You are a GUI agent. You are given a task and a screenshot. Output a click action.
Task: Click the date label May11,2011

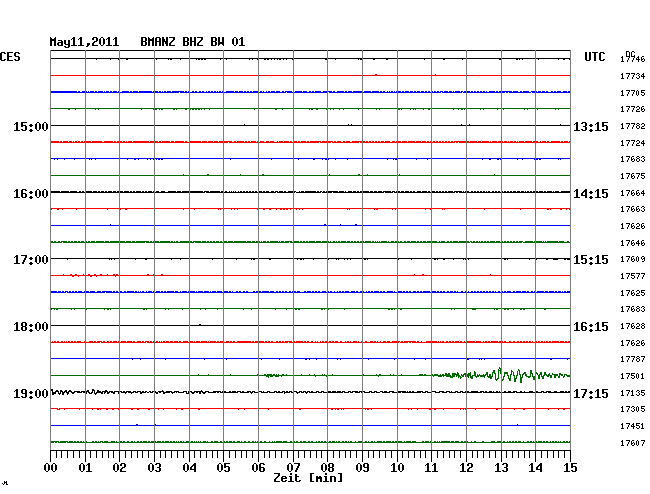84,42
